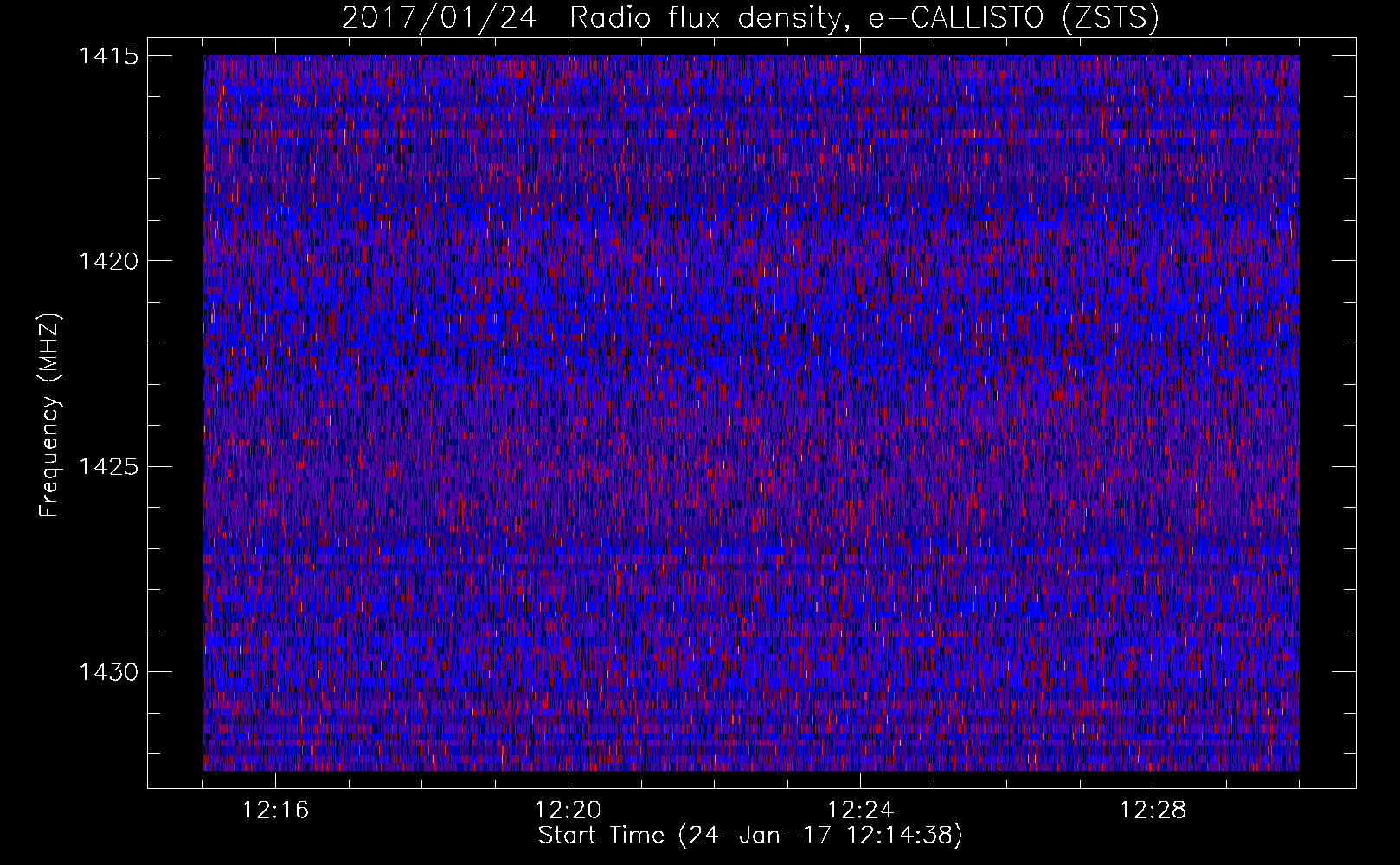The height and width of the screenshot is (865, 1400).
Task: Click the 1420 frequency tick label
Action: pos(107,261)
